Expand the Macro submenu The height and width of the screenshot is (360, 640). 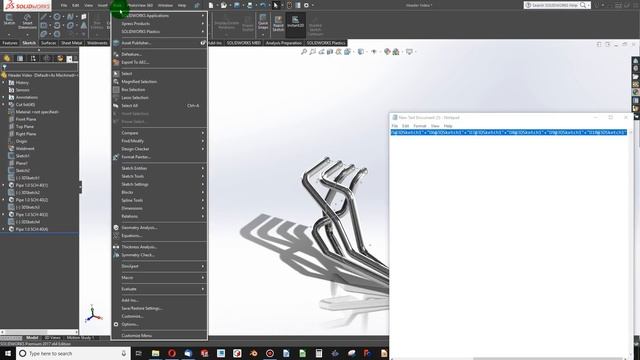click(159, 278)
